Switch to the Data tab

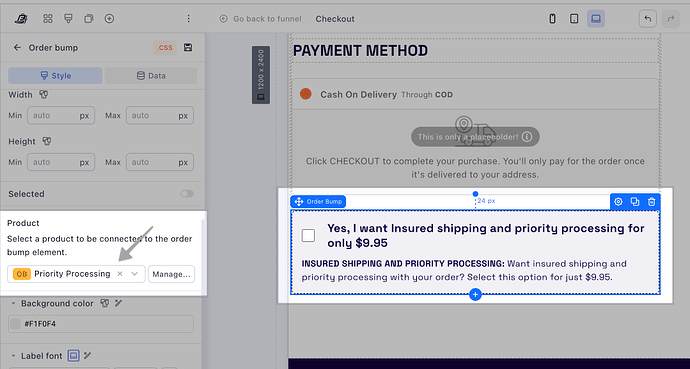tap(151, 76)
